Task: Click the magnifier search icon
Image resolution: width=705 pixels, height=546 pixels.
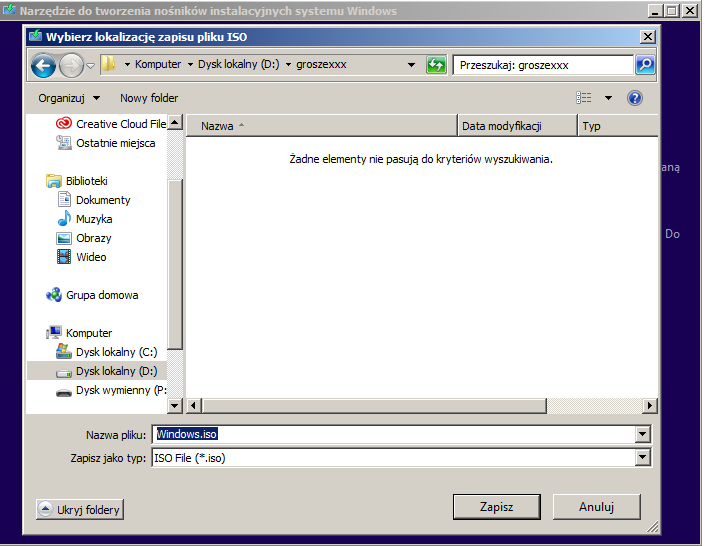Action: (x=645, y=65)
